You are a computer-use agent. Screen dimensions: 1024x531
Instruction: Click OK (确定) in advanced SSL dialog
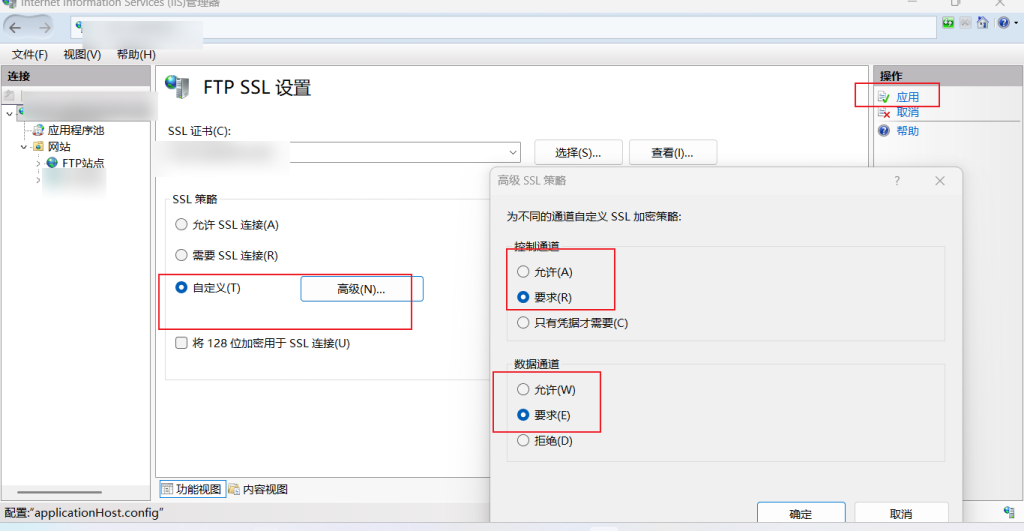[x=801, y=513]
